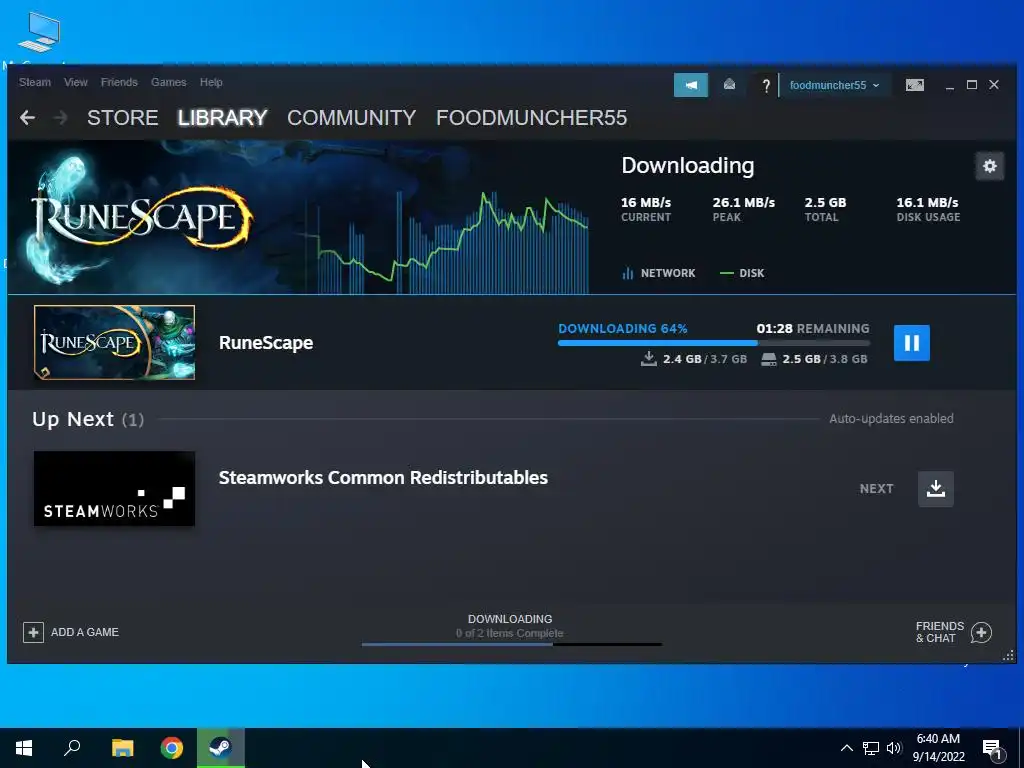Click the RuneScape title in download row
1024x768 pixels.
click(266, 343)
